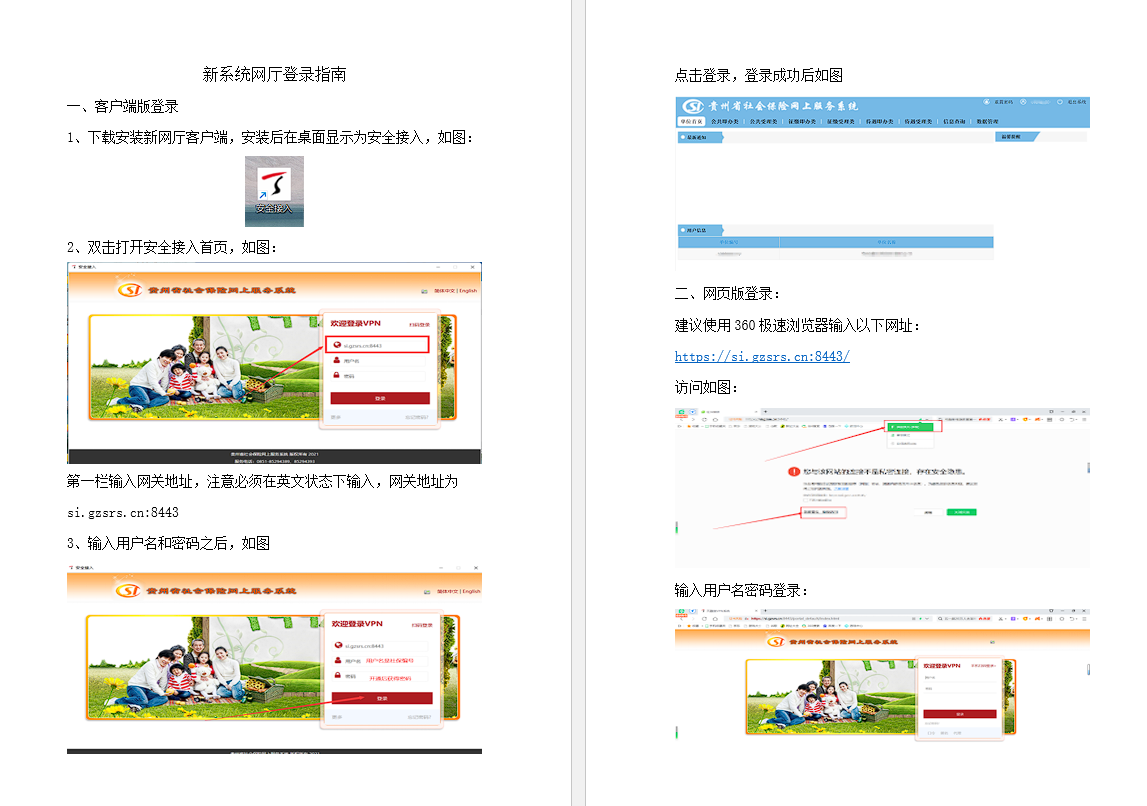
Task: Open the 数据管理 tab in service system
Action: 987,122
